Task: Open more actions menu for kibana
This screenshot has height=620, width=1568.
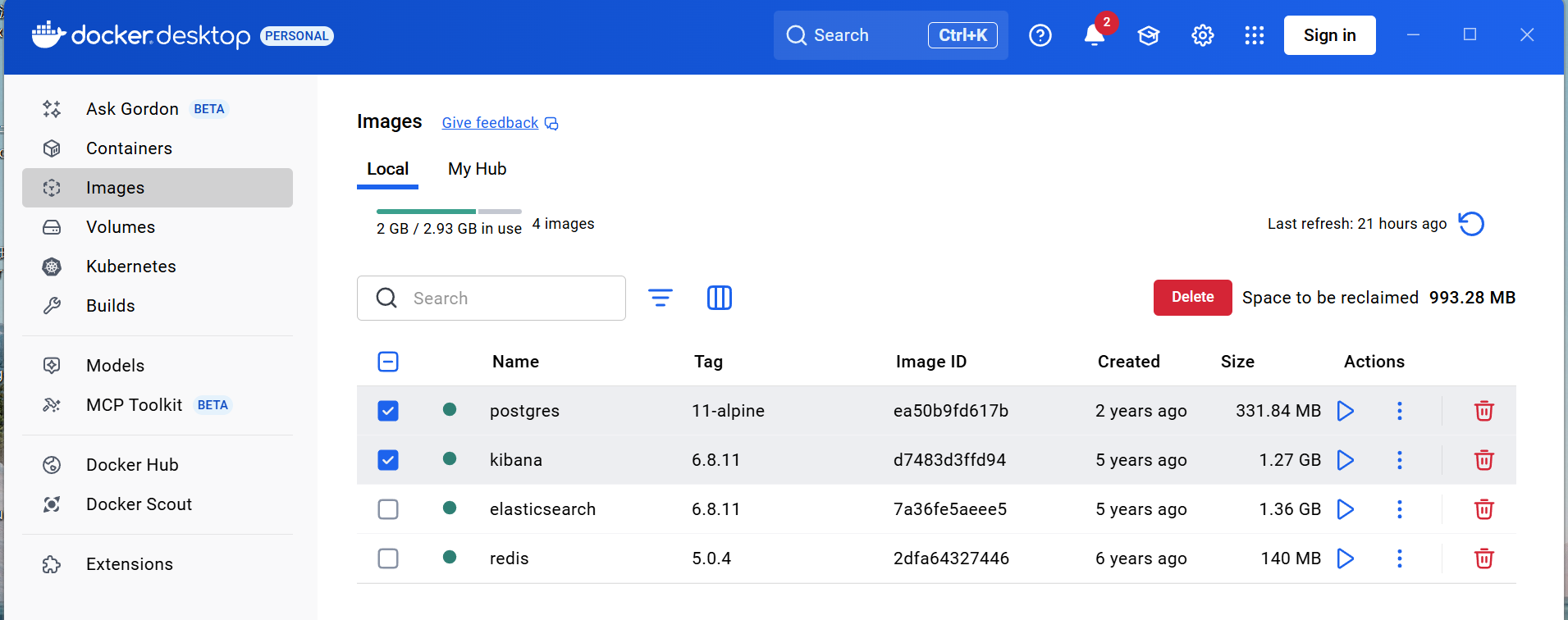Action: pos(1400,460)
